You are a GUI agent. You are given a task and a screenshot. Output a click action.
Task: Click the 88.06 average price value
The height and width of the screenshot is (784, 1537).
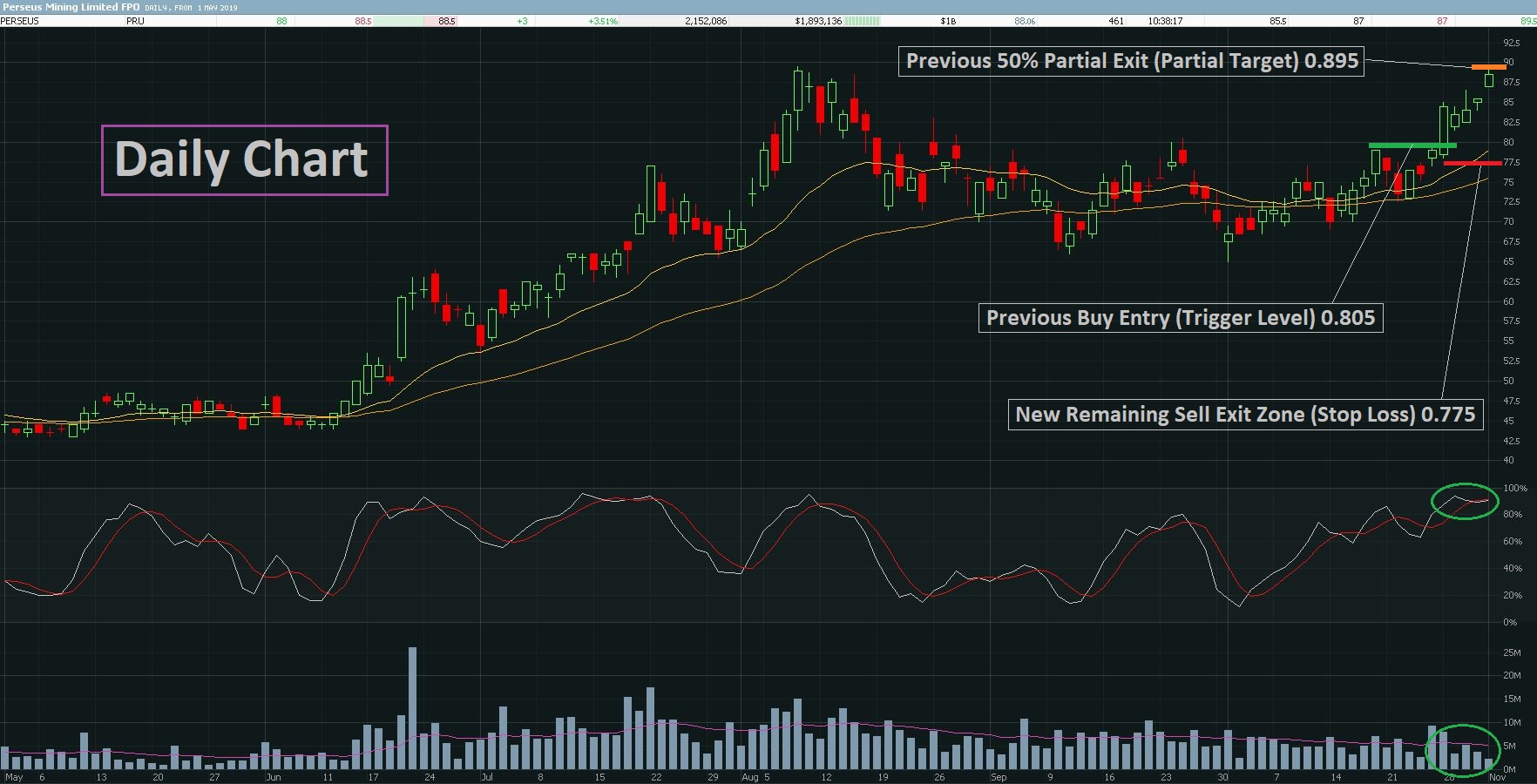click(1025, 21)
